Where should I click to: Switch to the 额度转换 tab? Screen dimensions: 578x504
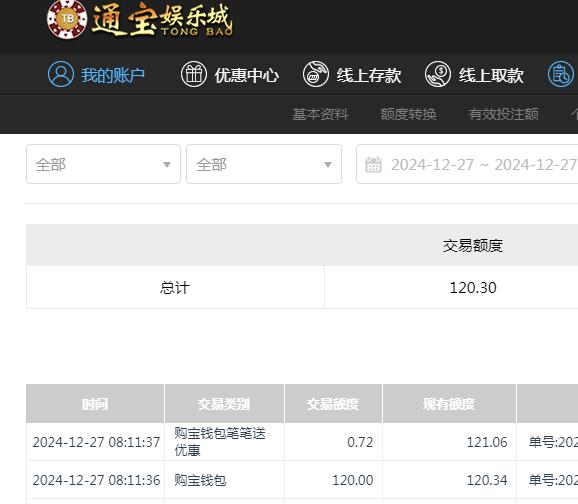(408, 114)
